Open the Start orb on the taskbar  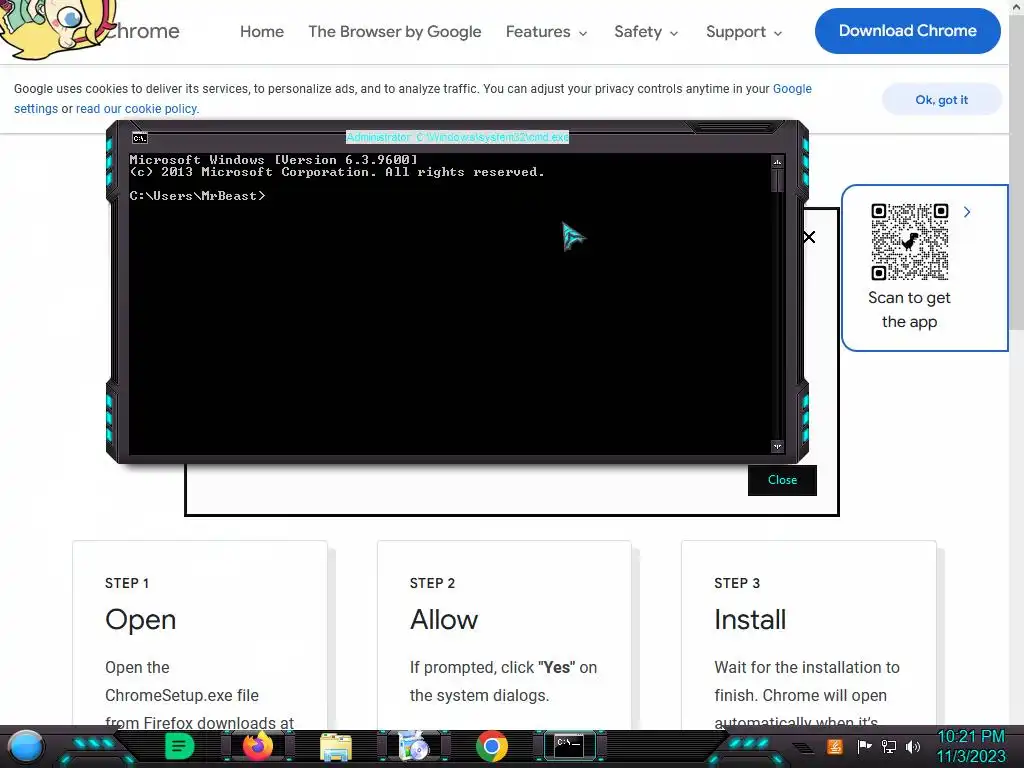[x=26, y=747]
